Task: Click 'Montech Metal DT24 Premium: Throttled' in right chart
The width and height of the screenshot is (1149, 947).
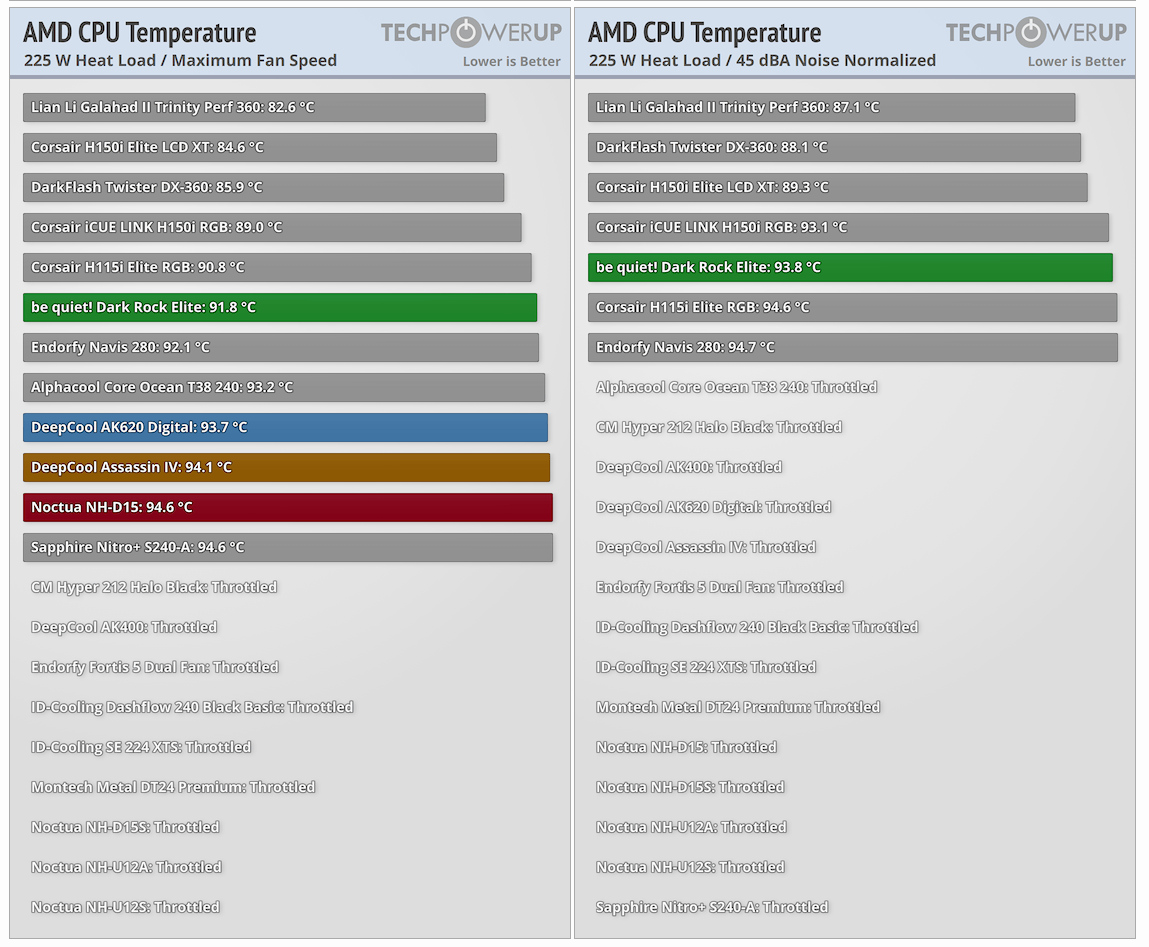Action: (738, 707)
